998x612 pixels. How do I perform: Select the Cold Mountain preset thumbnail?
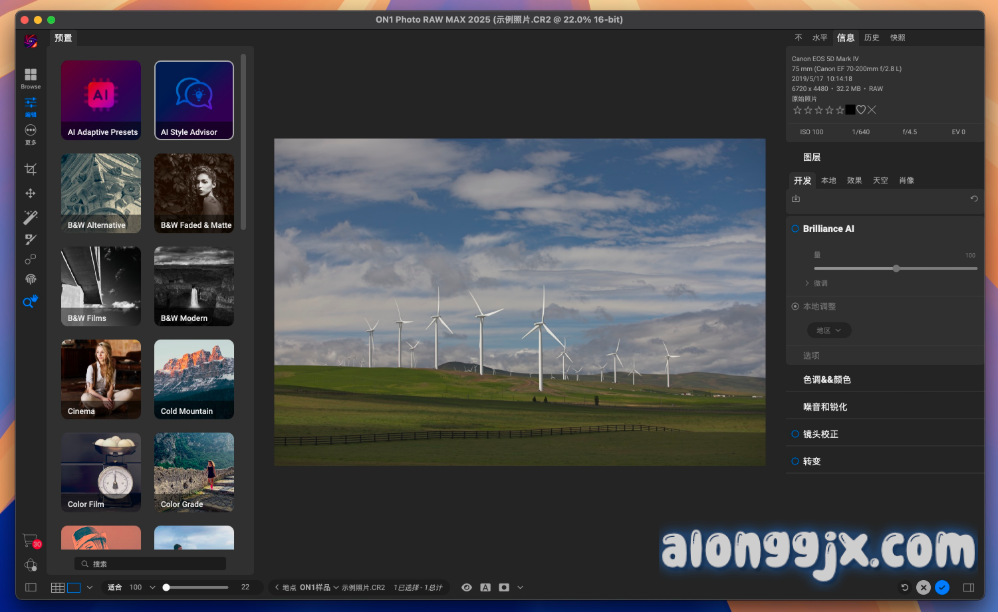coord(194,379)
